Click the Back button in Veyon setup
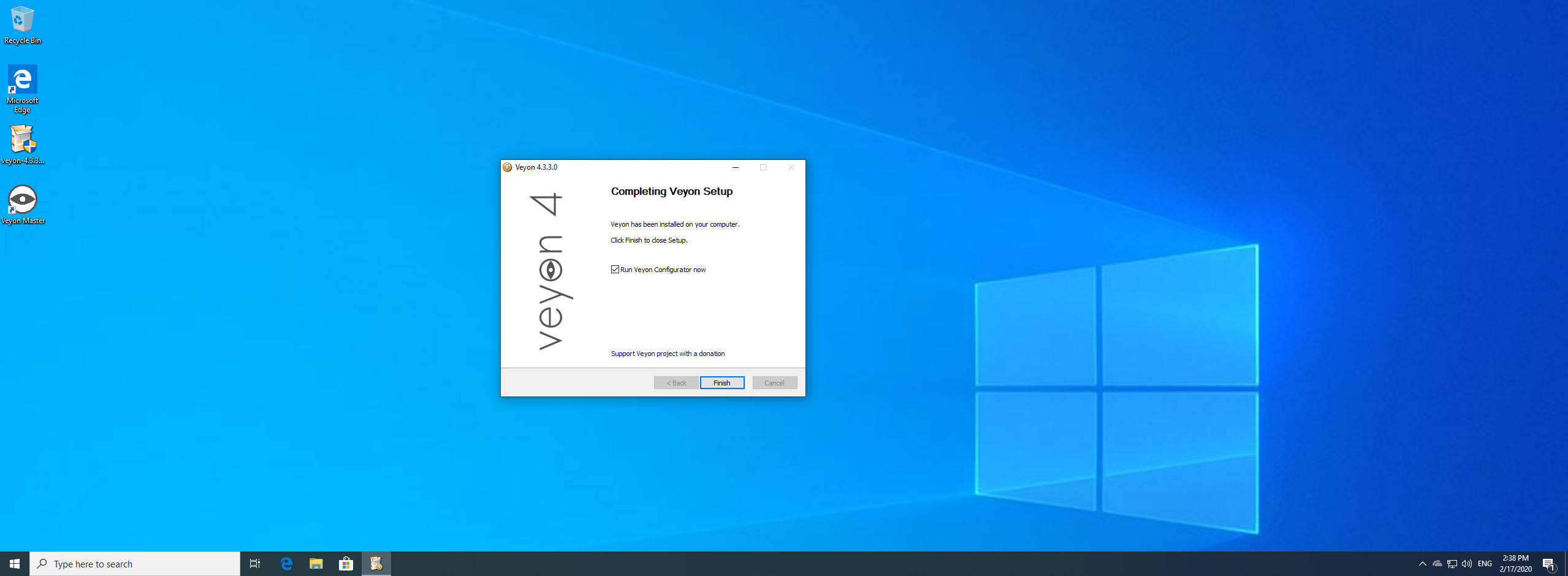Screen dimensions: 1568x576 click(x=676, y=383)
